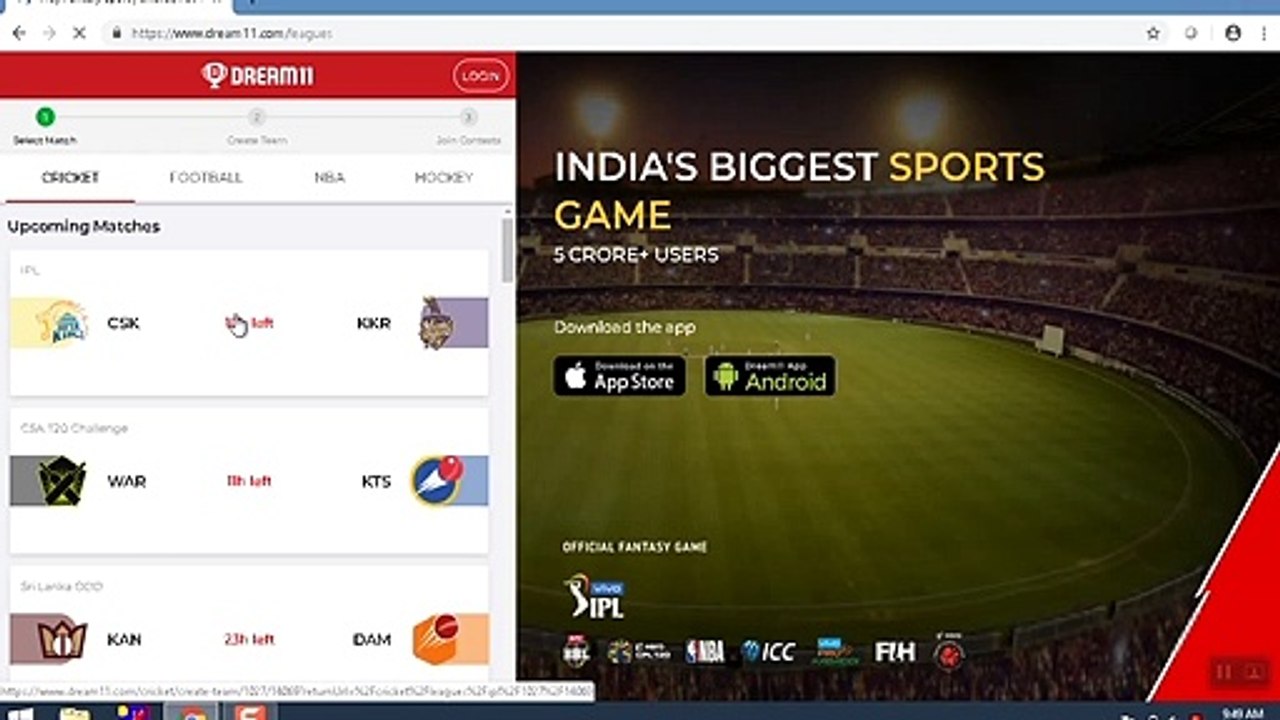The height and width of the screenshot is (720, 1280).
Task: Open Chrome from the taskbar
Action: coord(193,713)
